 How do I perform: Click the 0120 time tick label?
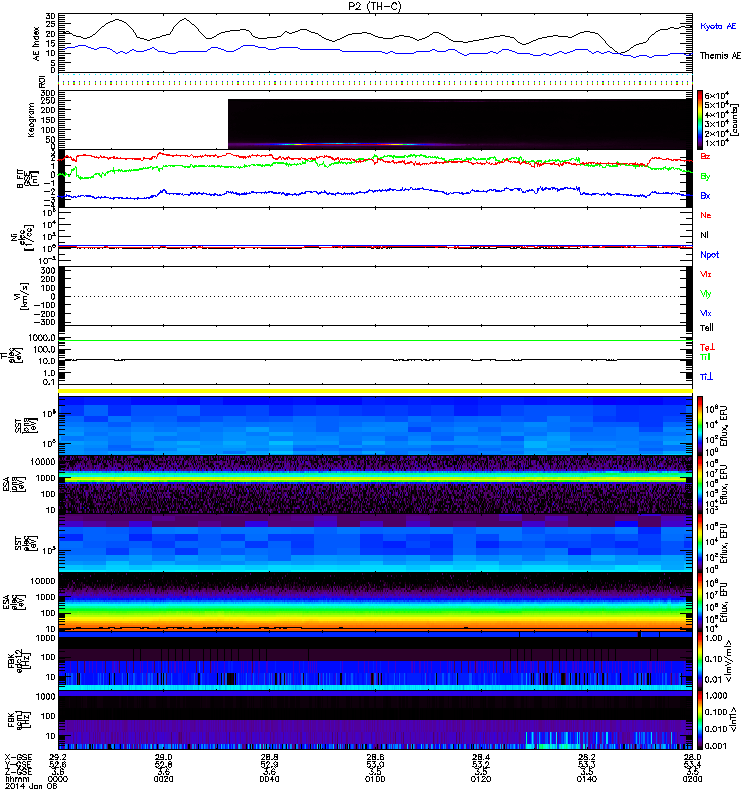click(481, 779)
